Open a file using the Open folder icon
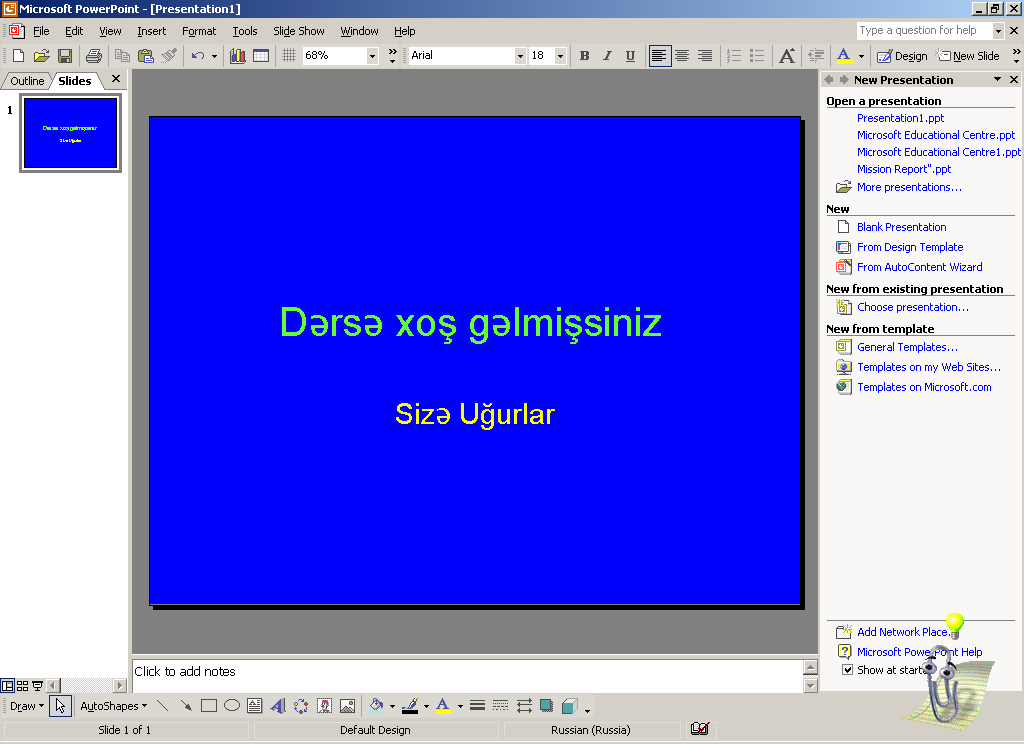This screenshot has height=744, width=1024. pyautogui.click(x=42, y=56)
